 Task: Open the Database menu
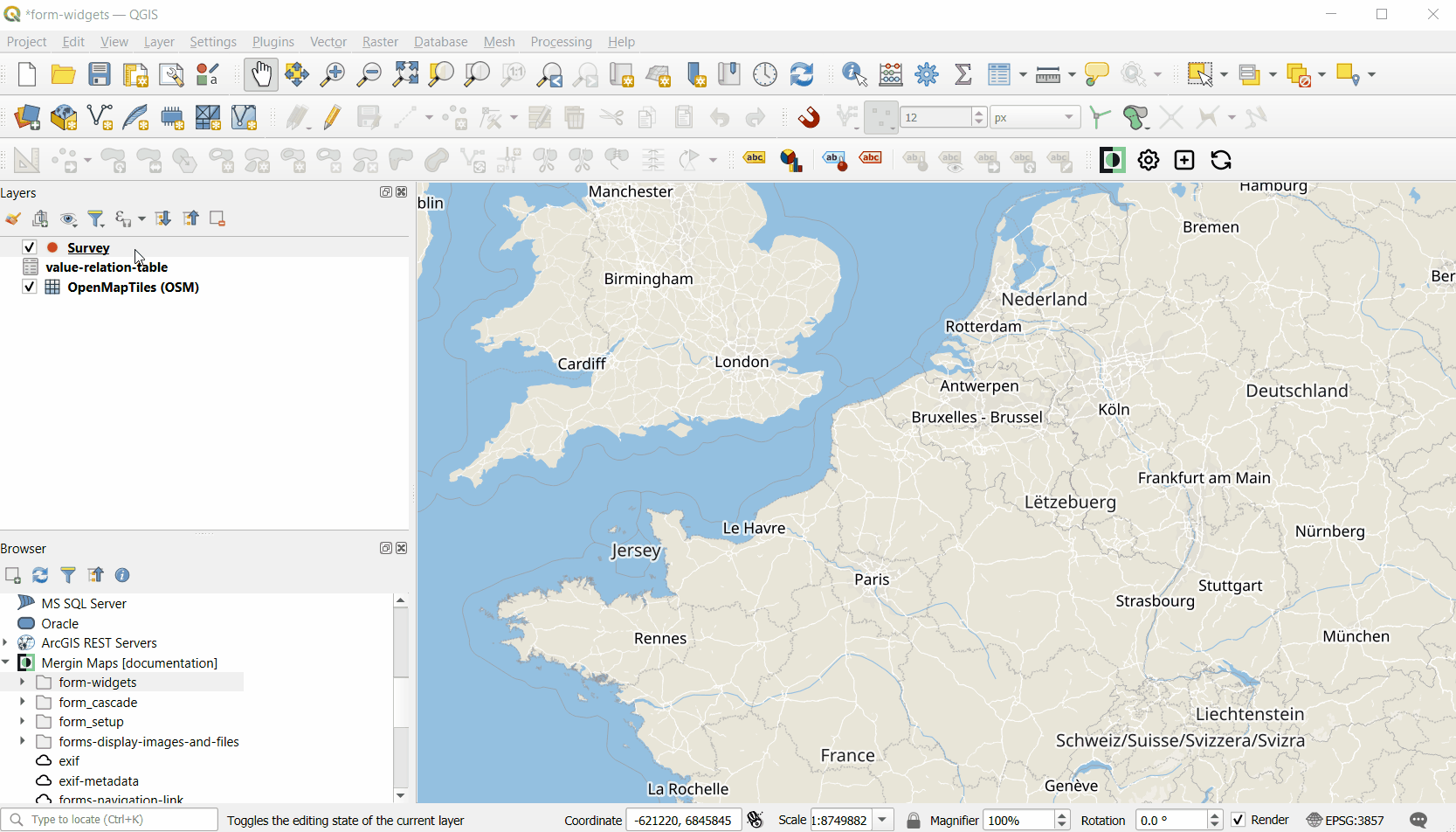440,42
